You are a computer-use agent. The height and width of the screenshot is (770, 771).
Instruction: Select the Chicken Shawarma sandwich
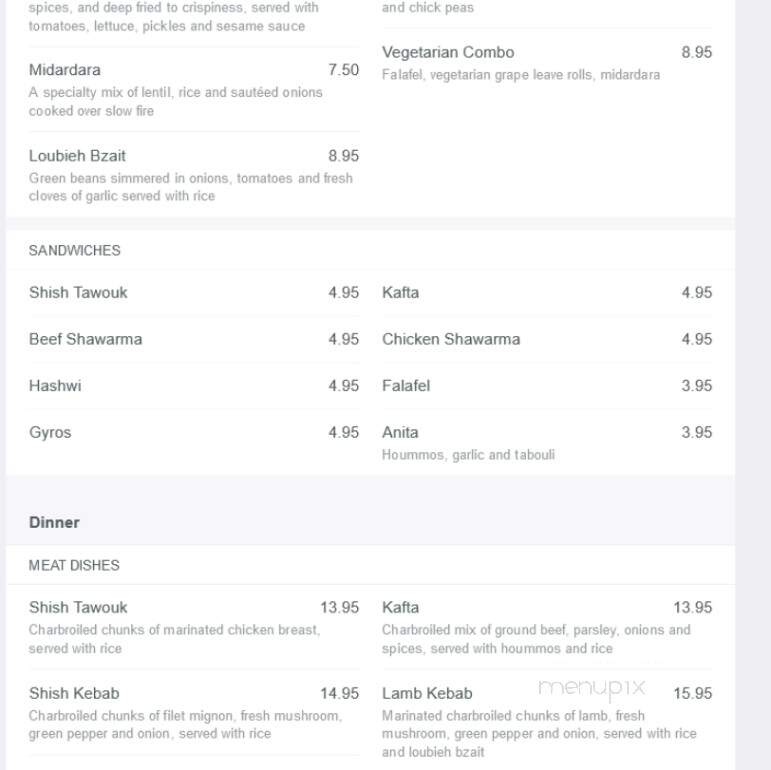coord(547,339)
